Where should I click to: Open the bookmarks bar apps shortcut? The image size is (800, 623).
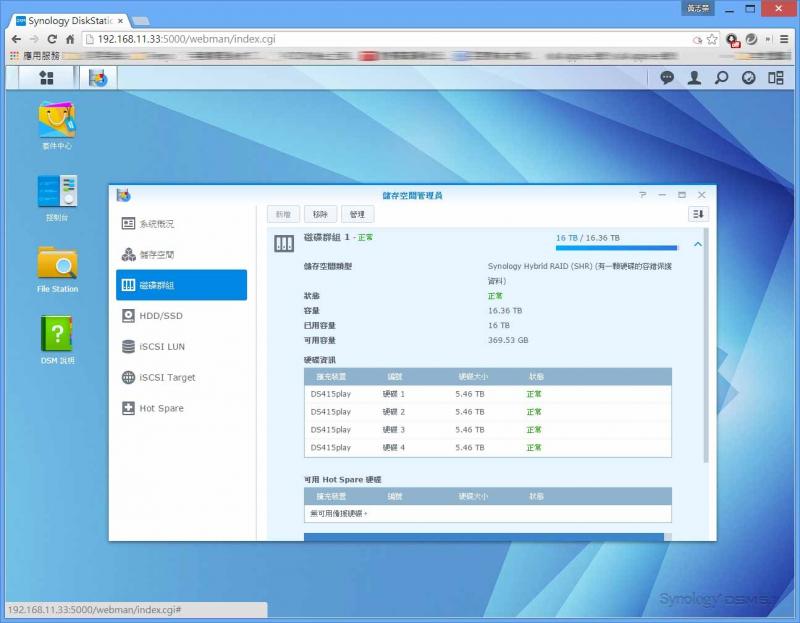pyautogui.click(x=35, y=56)
